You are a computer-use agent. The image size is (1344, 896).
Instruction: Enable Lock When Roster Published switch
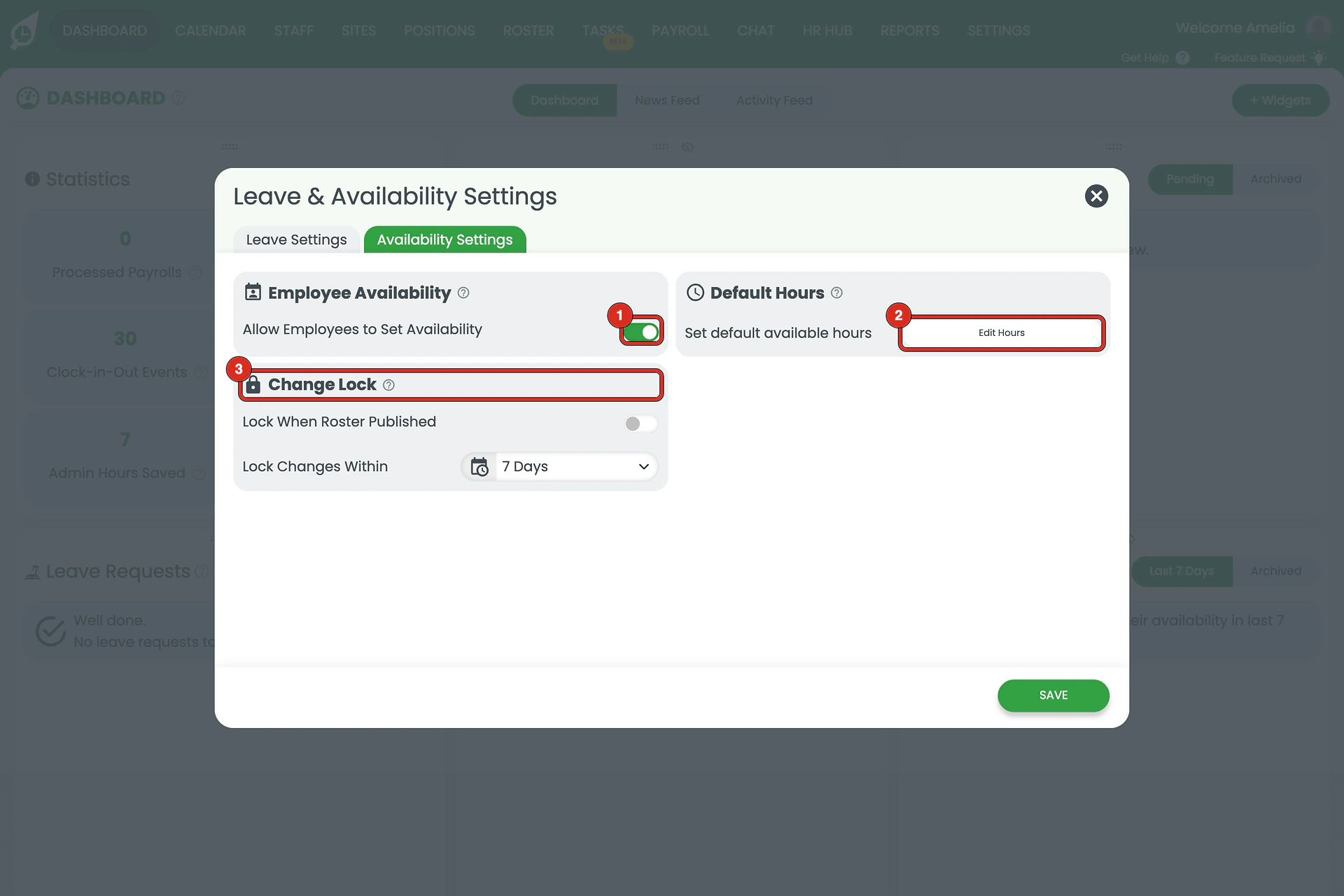click(640, 423)
